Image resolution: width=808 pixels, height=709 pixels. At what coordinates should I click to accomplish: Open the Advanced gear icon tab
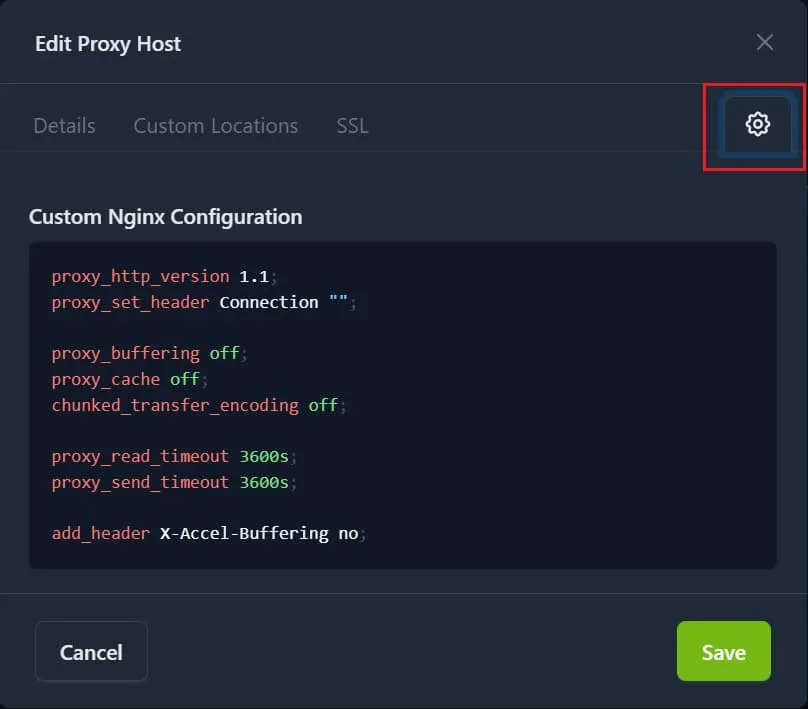click(757, 125)
